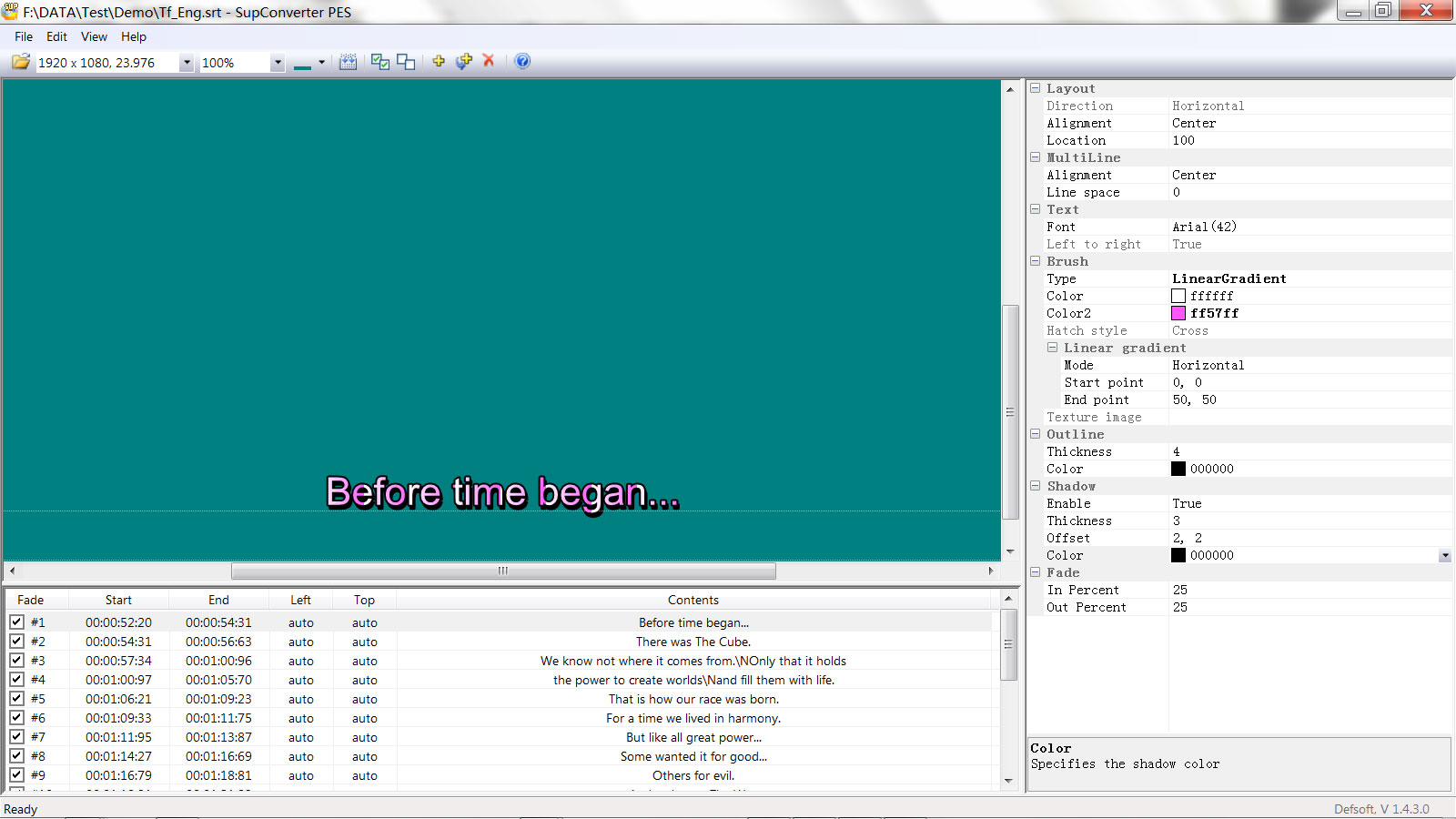Uncheck the fade checkbox for subtitle #7
The image size is (1456, 819).
tap(16, 737)
